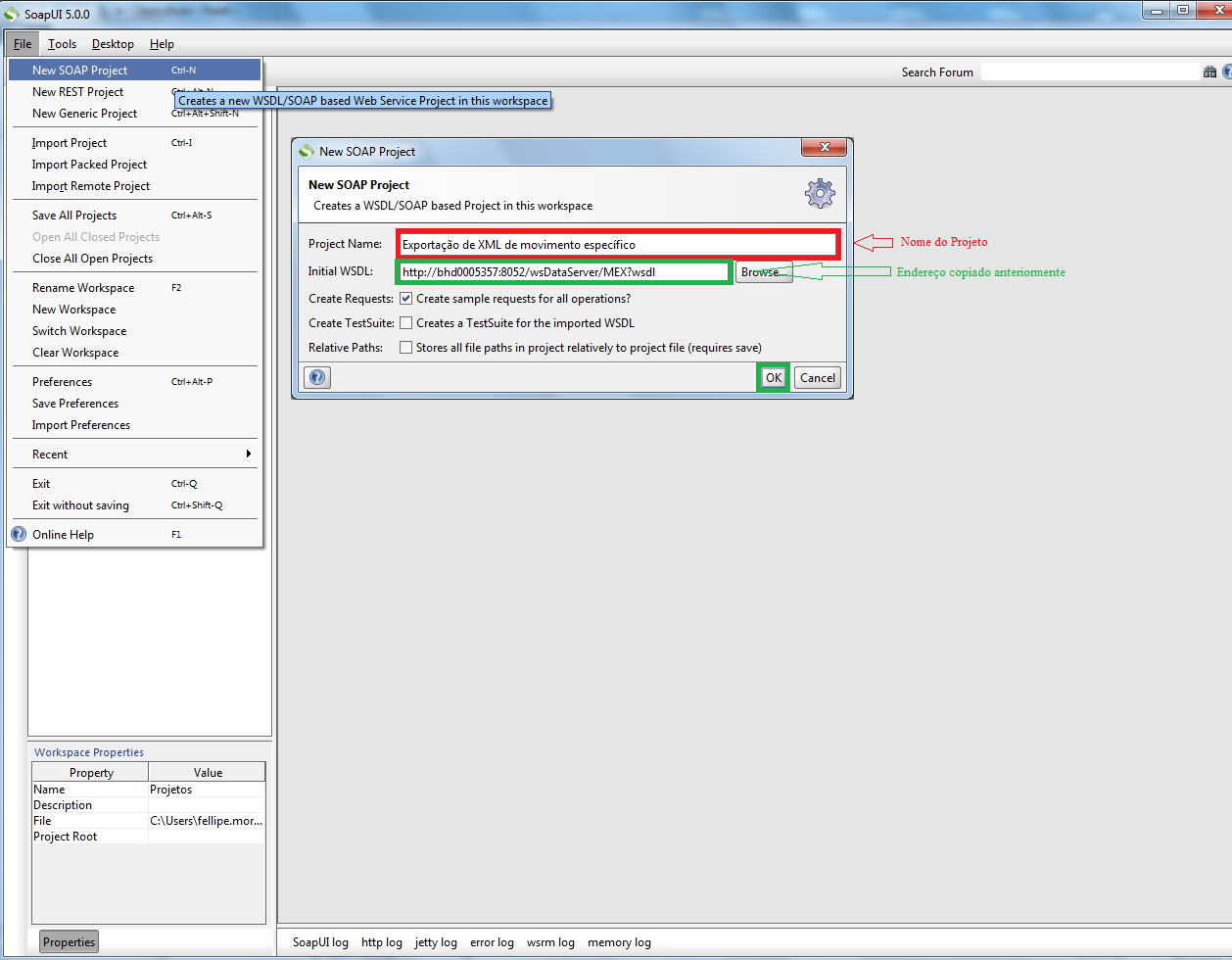Select Save Preferences
The image size is (1232, 960).
[134, 404]
